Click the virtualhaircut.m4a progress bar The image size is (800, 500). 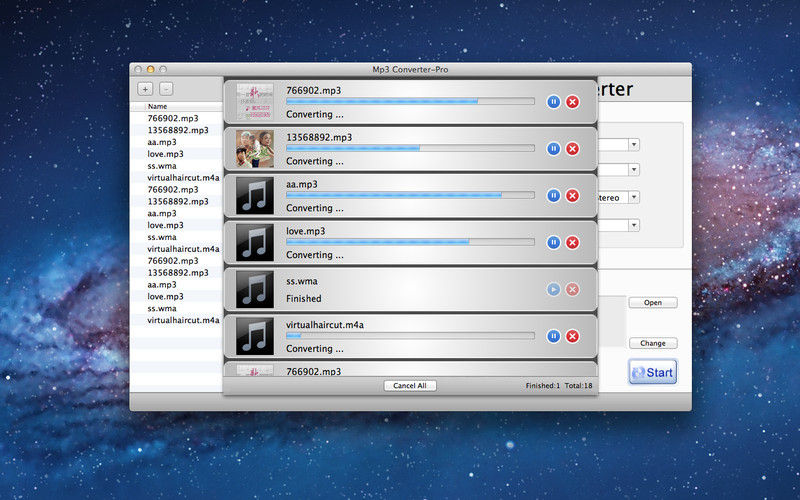[410, 336]
